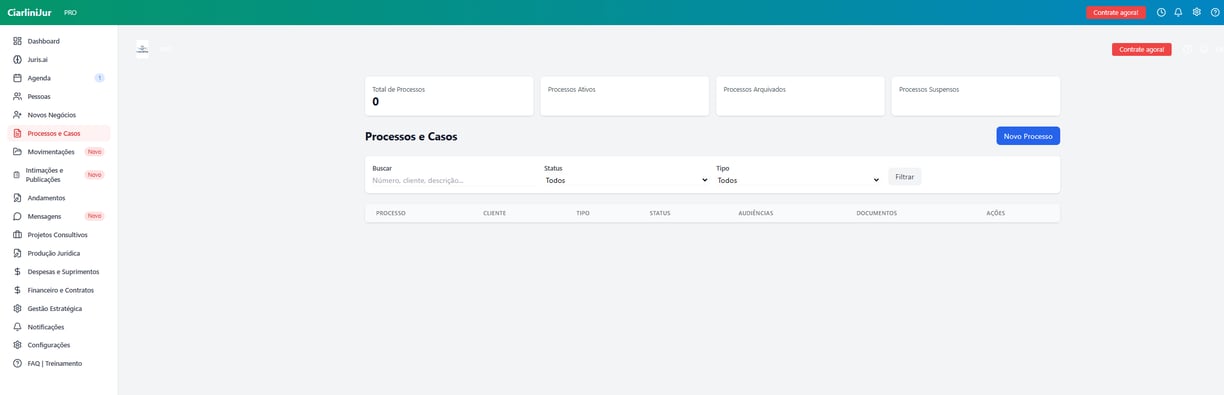
Task: Click the CiarliniJur logo text
Action: coord(29,12)
